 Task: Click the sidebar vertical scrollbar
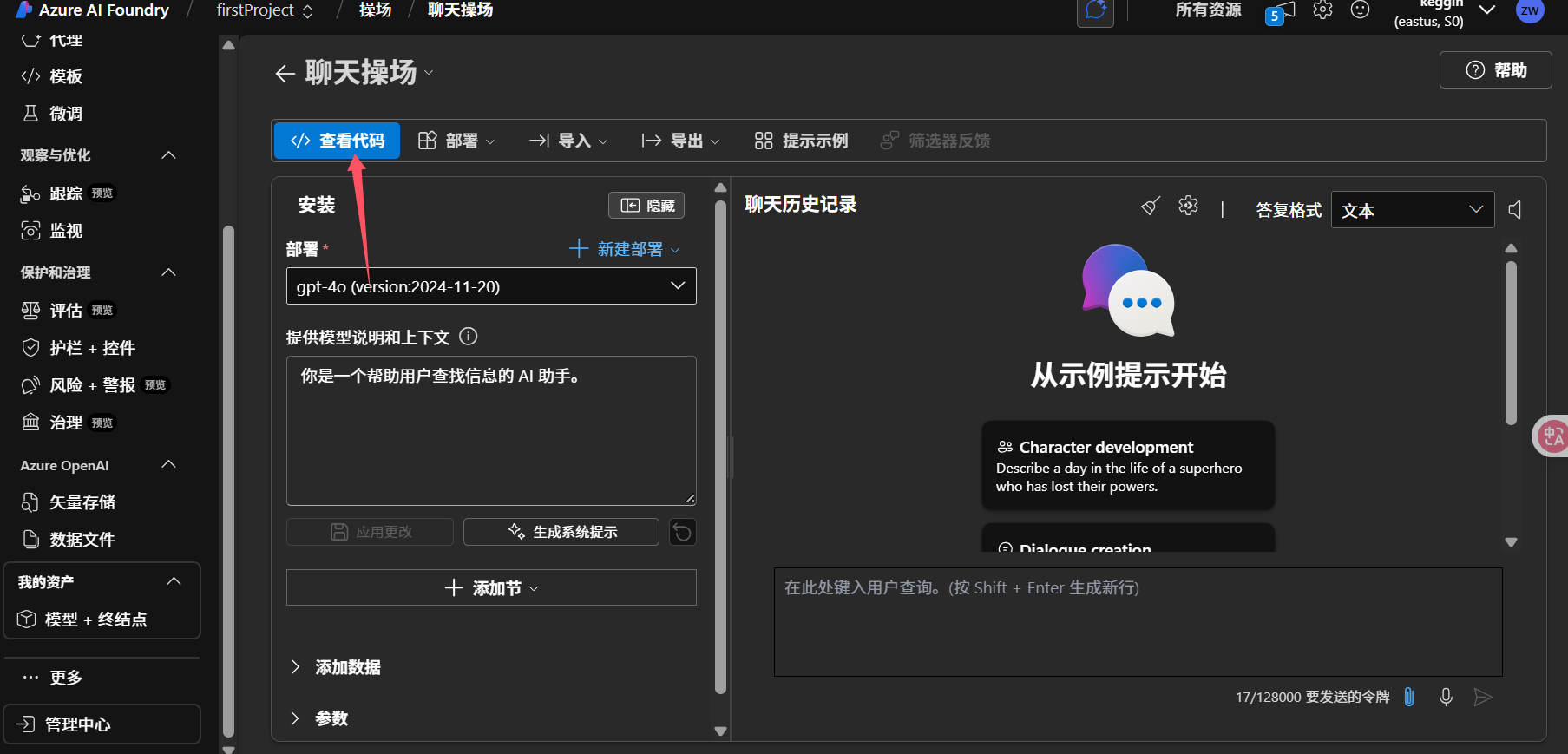(x=228, y=482)
